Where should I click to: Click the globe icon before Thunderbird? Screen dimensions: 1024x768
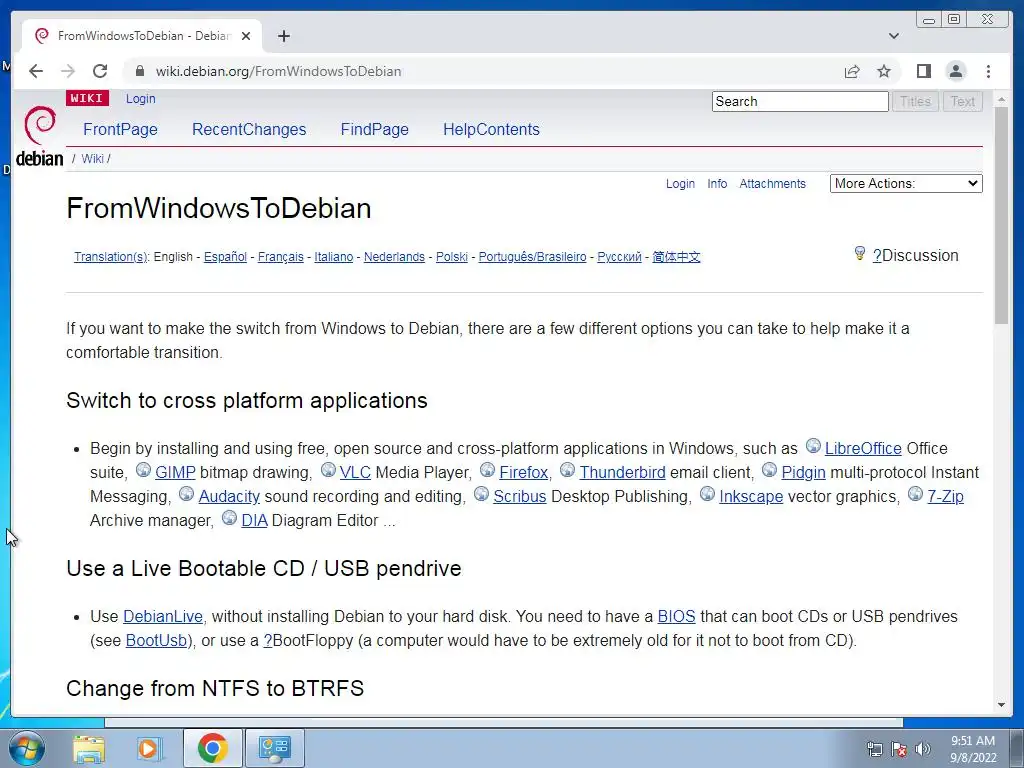coord(568,470)
